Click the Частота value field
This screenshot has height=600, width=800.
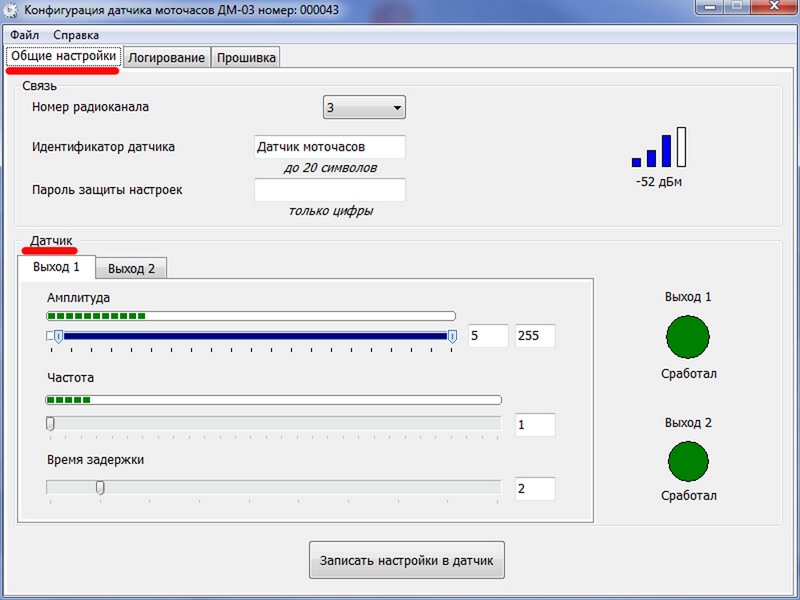535,425
